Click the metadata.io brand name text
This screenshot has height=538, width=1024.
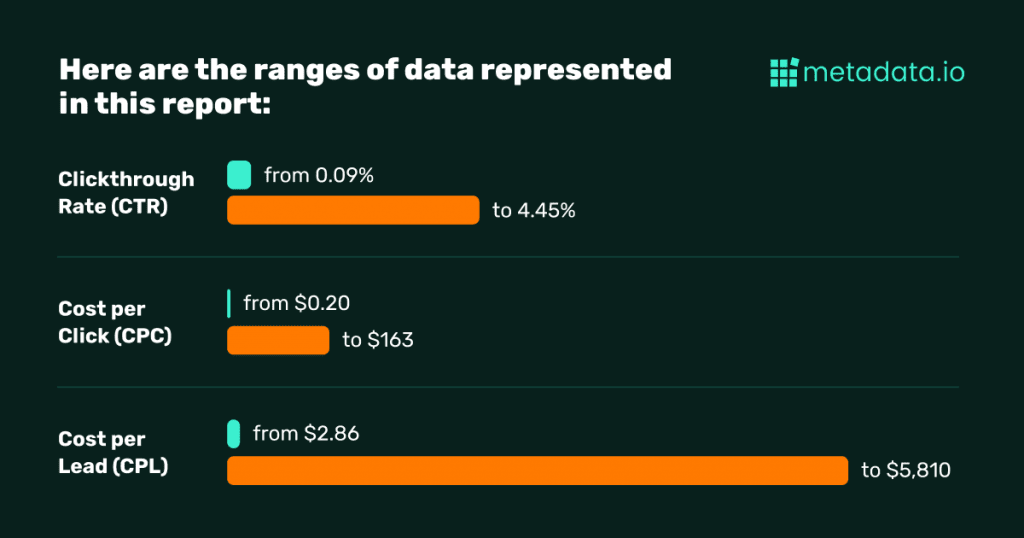click(x=884, y=72)
